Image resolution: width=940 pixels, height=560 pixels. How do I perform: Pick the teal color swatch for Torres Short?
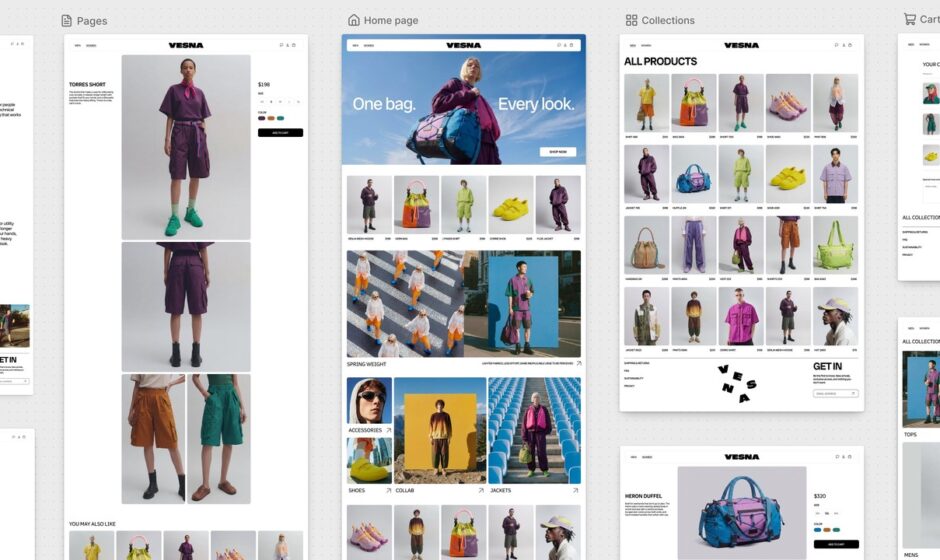tap(281, 118)
